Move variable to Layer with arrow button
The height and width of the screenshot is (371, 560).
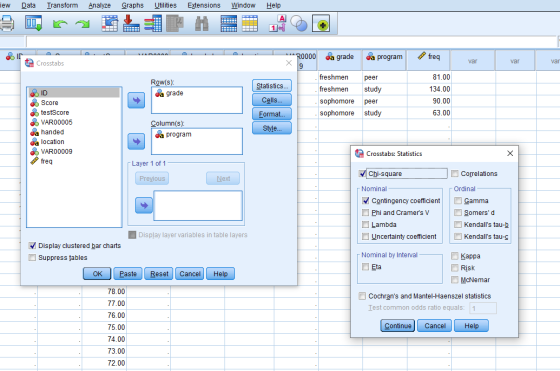pyautogui.click(x=144, y=205)
